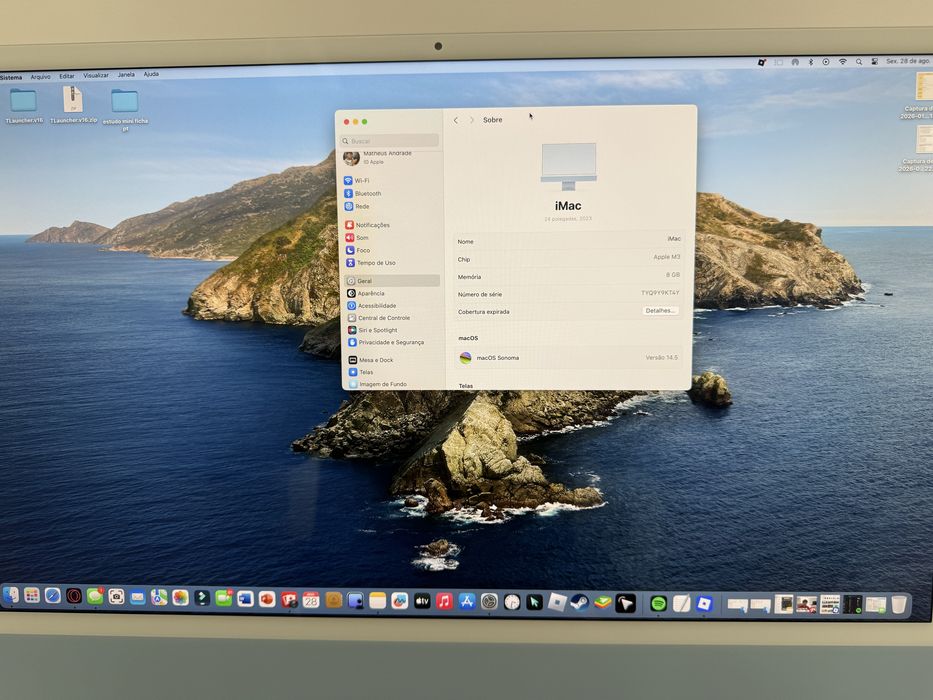Click the date Sex. 28 de ago
933x700 pixels.
click(908, 61)
